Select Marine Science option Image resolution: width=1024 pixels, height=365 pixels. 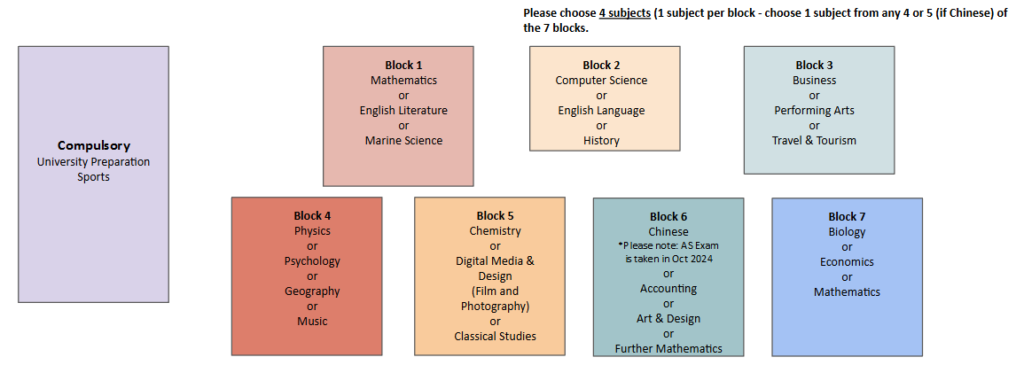pos(404,140)
